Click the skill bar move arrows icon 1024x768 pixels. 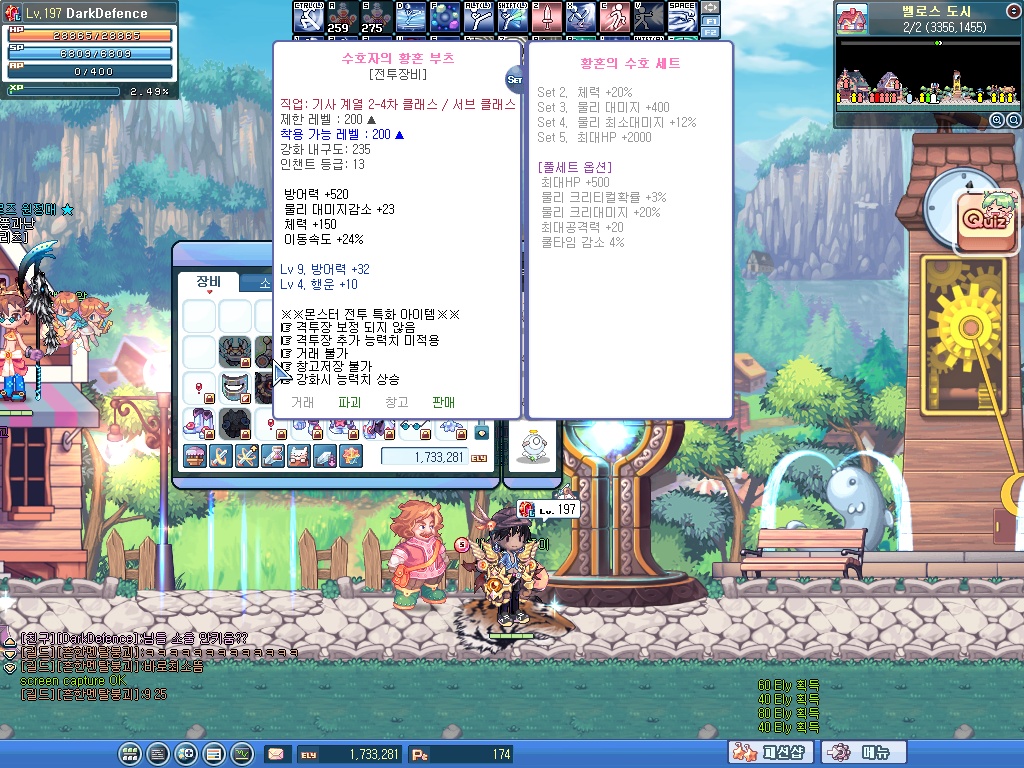point(711,8)
